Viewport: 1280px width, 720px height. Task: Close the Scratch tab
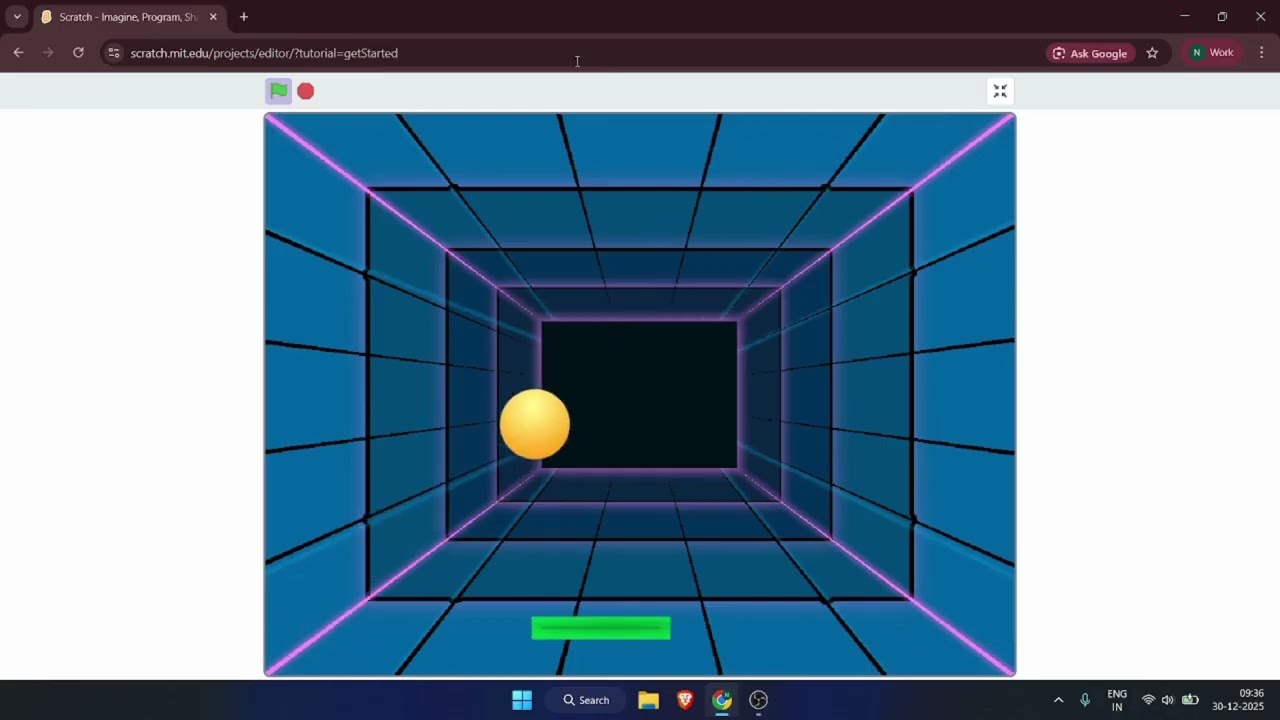(213, 17)
